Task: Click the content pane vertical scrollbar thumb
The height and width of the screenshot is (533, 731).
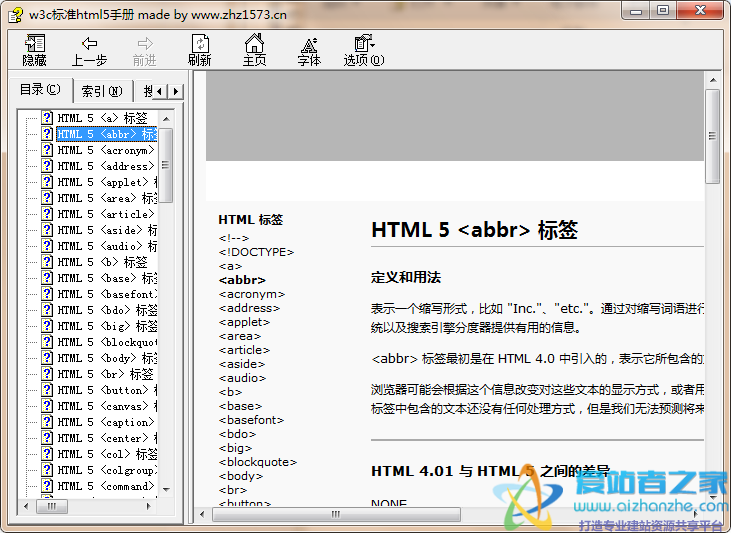Action: click(712, 136)
